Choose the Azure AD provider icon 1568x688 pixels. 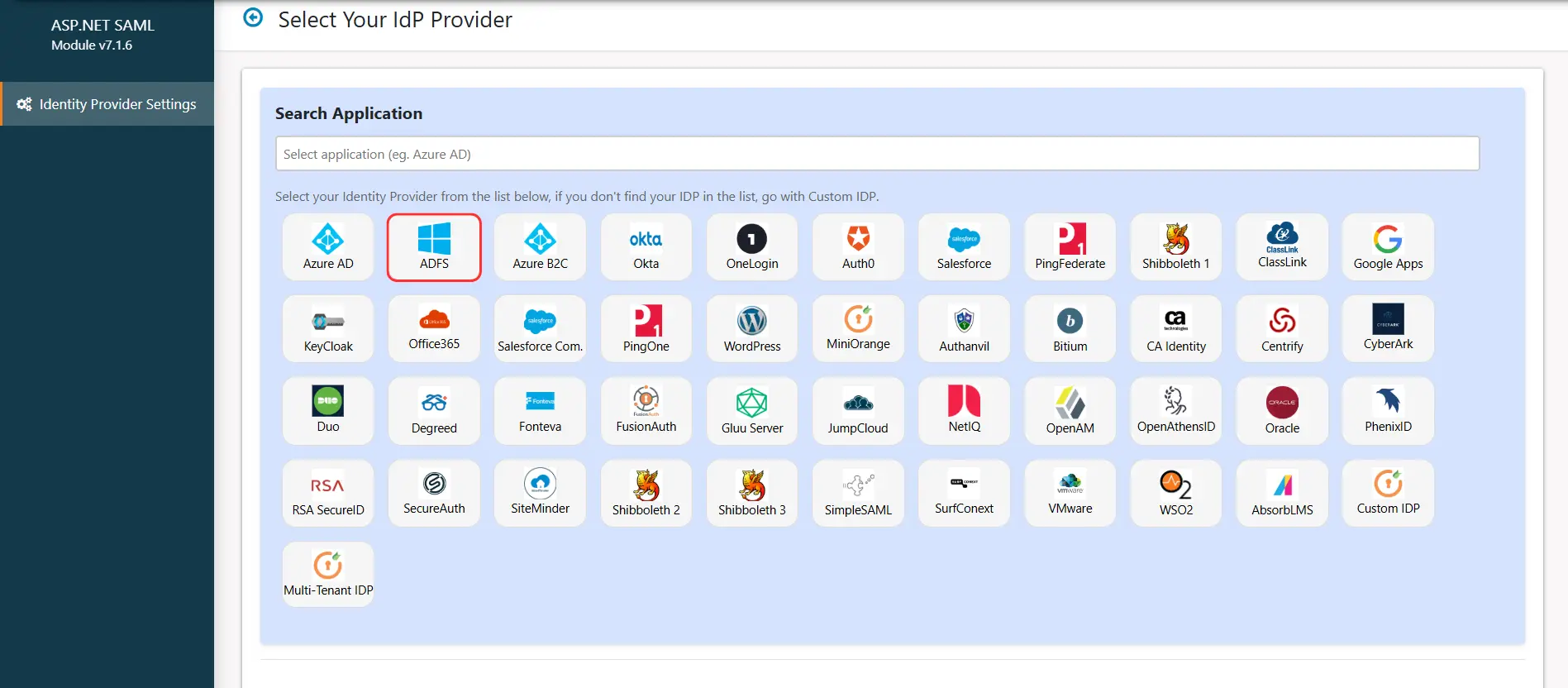click(328, 247)
